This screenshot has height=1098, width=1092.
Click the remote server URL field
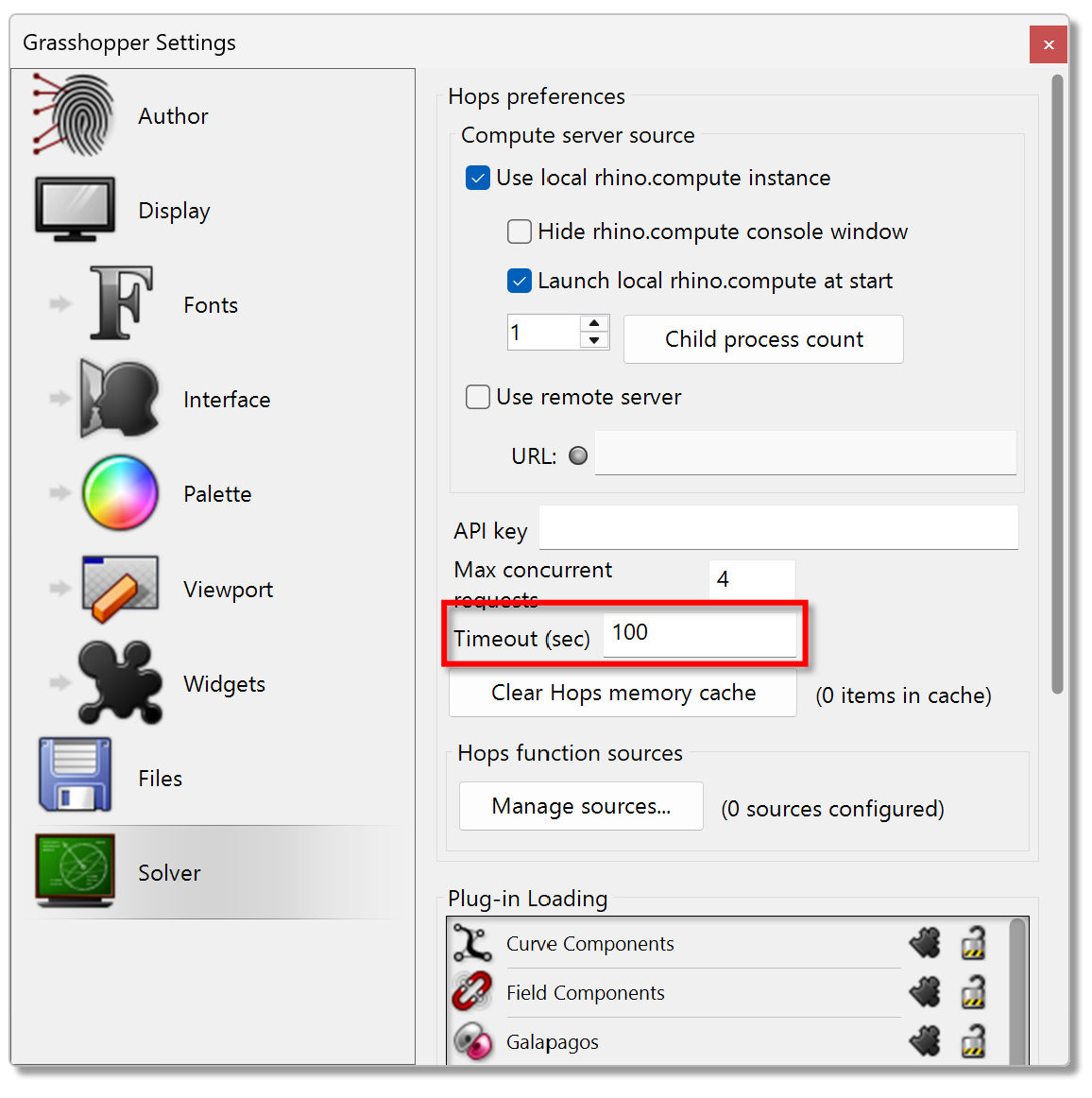tap(805, 453)
